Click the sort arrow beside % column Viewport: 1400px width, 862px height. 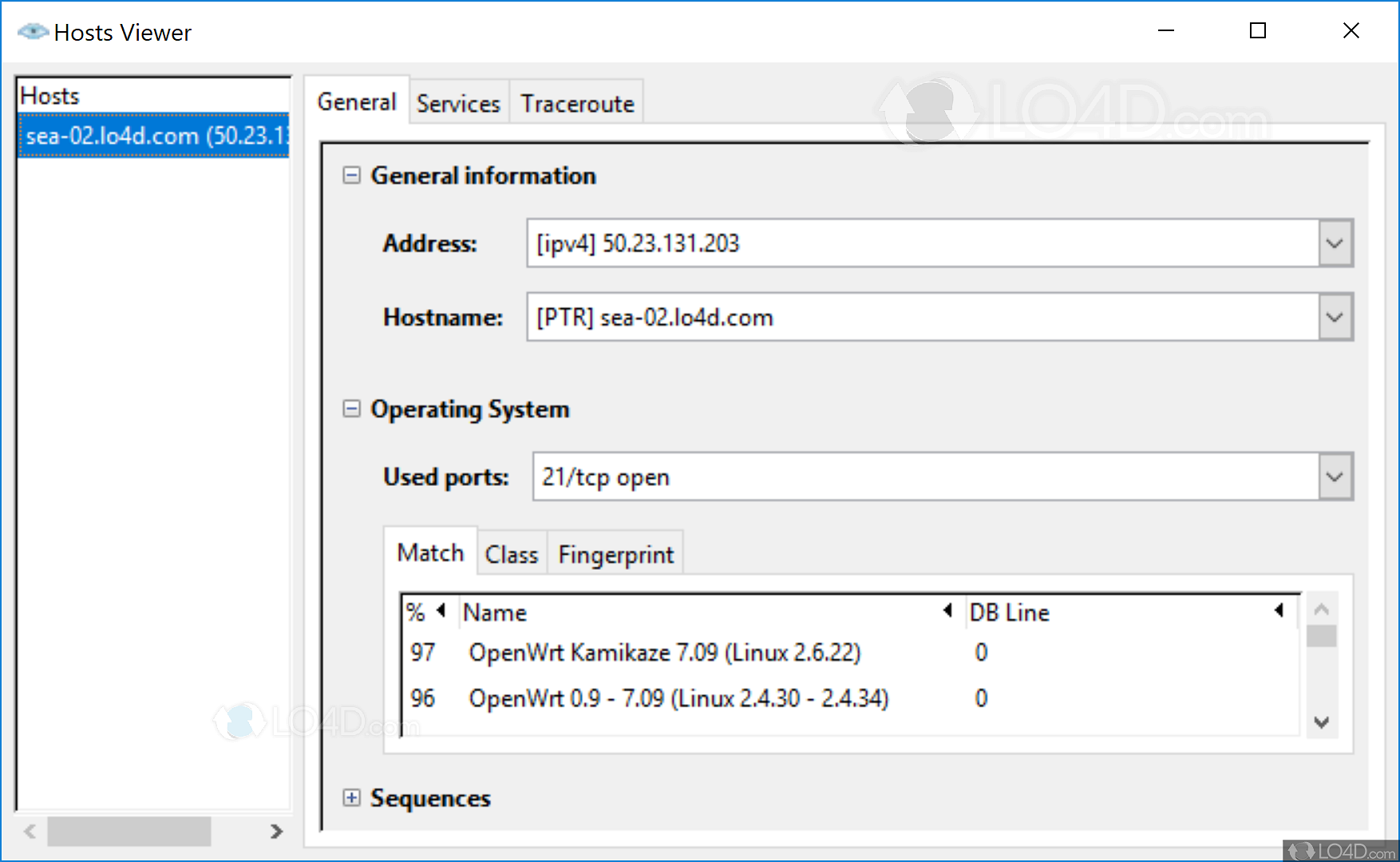(441, 611)
